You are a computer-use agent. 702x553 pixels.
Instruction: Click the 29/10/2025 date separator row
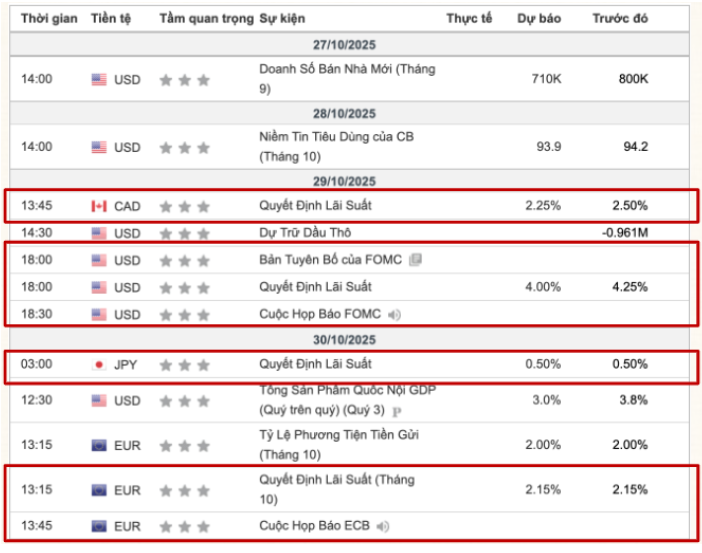[x=344, y=180]
